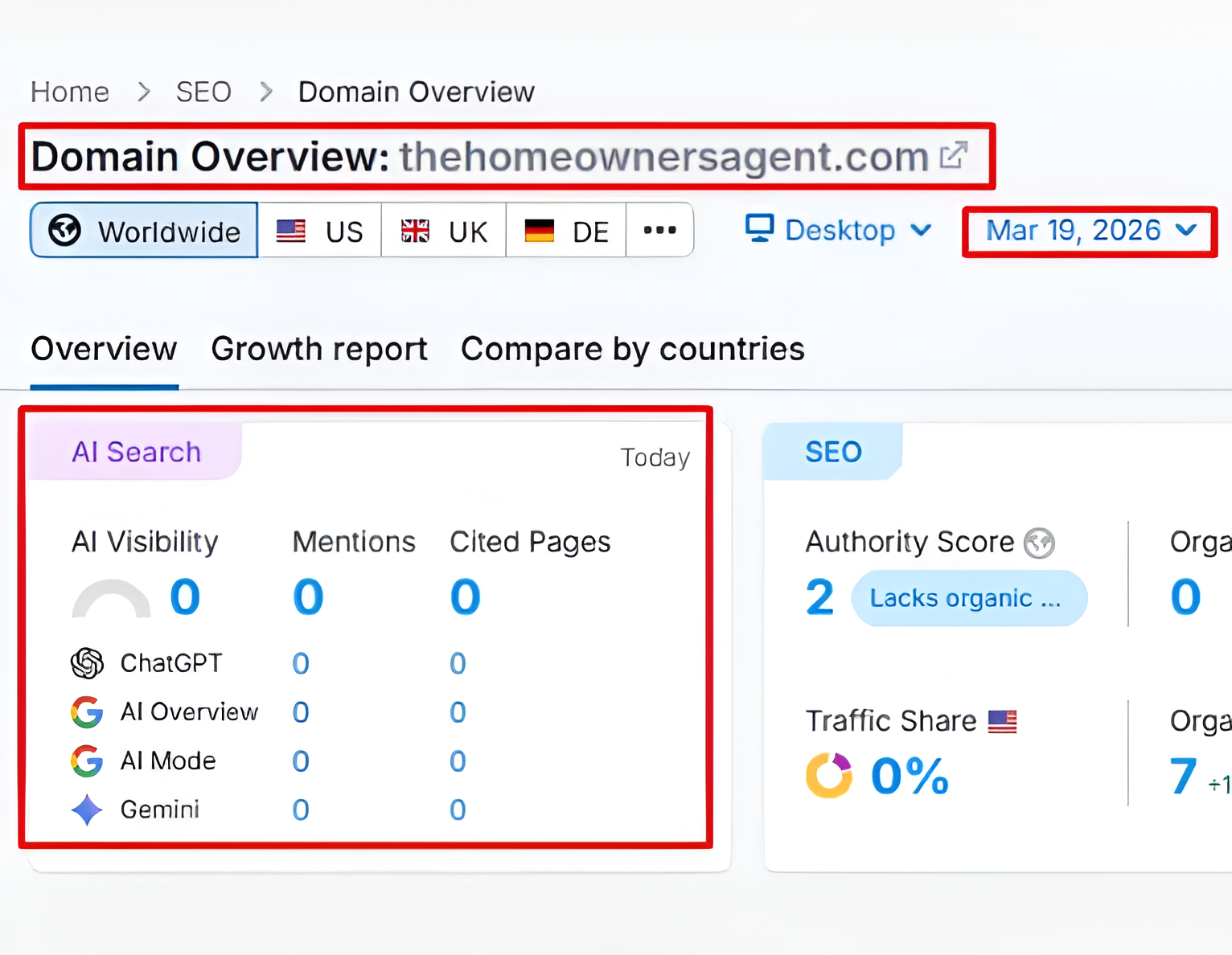The height and width of the screenshot is (955, 1232).
Task: Switch database to US
Action: [320, 230]
